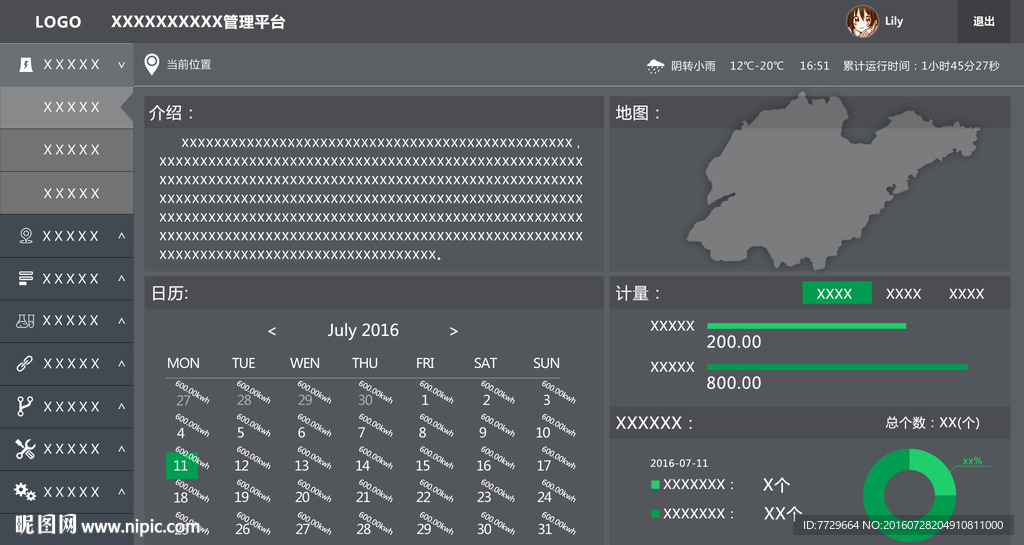Screen dimensions: 1024x545
Task: Click the location pin icon beside 当前位置
Action: click(x=152, y=65)
